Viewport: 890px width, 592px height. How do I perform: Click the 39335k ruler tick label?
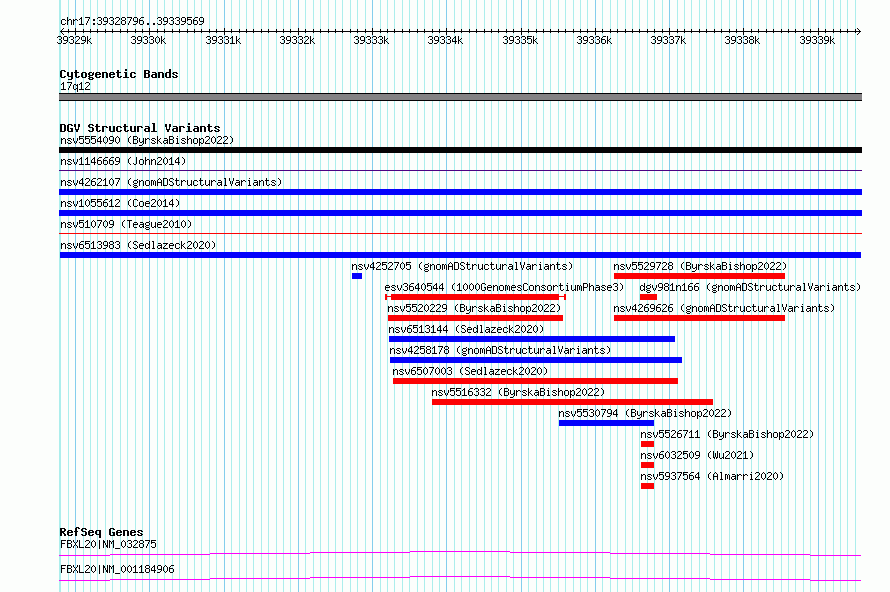pyautogui.click(x=520, y=40)
